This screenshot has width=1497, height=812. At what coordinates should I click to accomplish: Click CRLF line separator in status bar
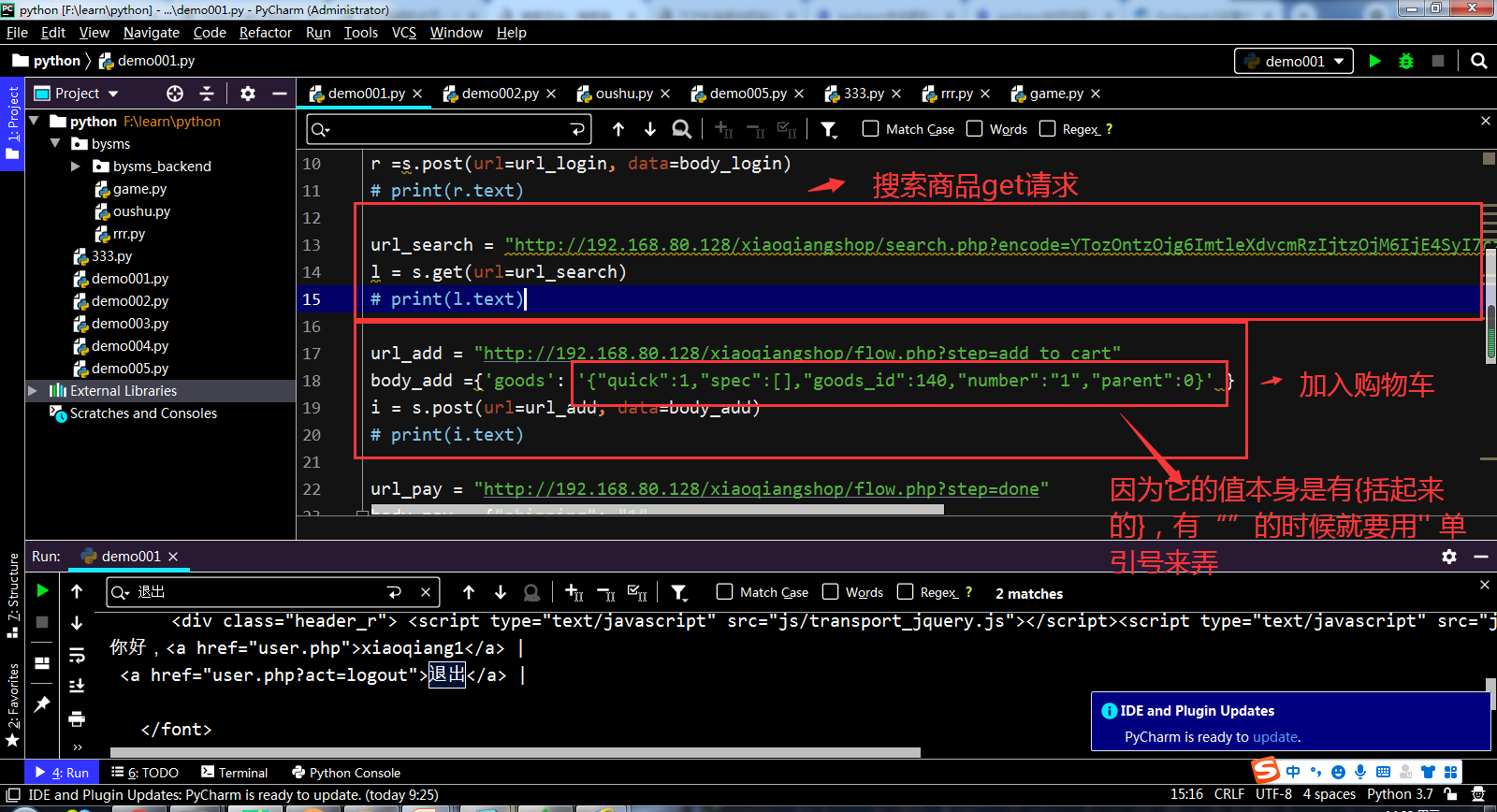(1229, 794)
